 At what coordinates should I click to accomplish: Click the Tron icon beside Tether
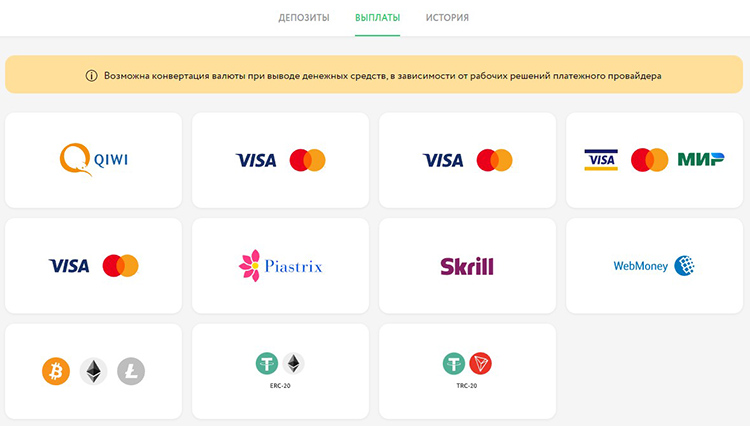pos(480,364)
